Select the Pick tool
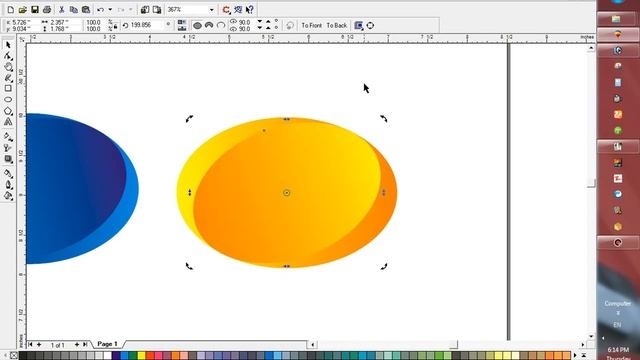This screenshot has height=360, width=640. (x=8, y=45)
